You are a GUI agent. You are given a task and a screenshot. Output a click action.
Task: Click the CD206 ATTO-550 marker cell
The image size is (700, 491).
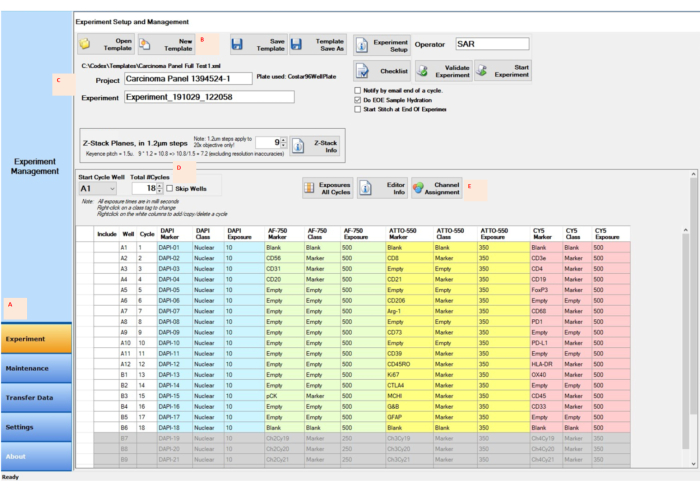pos(409,300)
